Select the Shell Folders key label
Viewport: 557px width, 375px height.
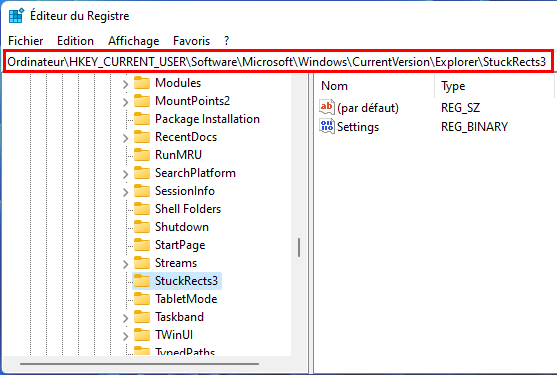(188, 209)
